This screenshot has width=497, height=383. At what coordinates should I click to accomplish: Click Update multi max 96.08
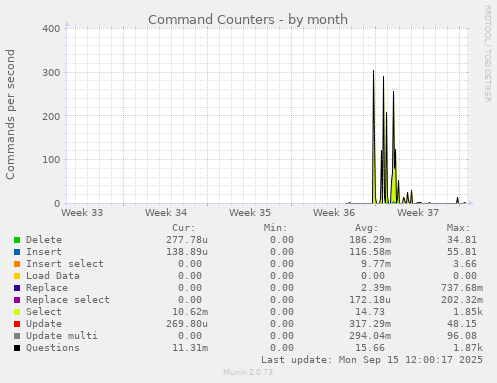pos(462,336)
